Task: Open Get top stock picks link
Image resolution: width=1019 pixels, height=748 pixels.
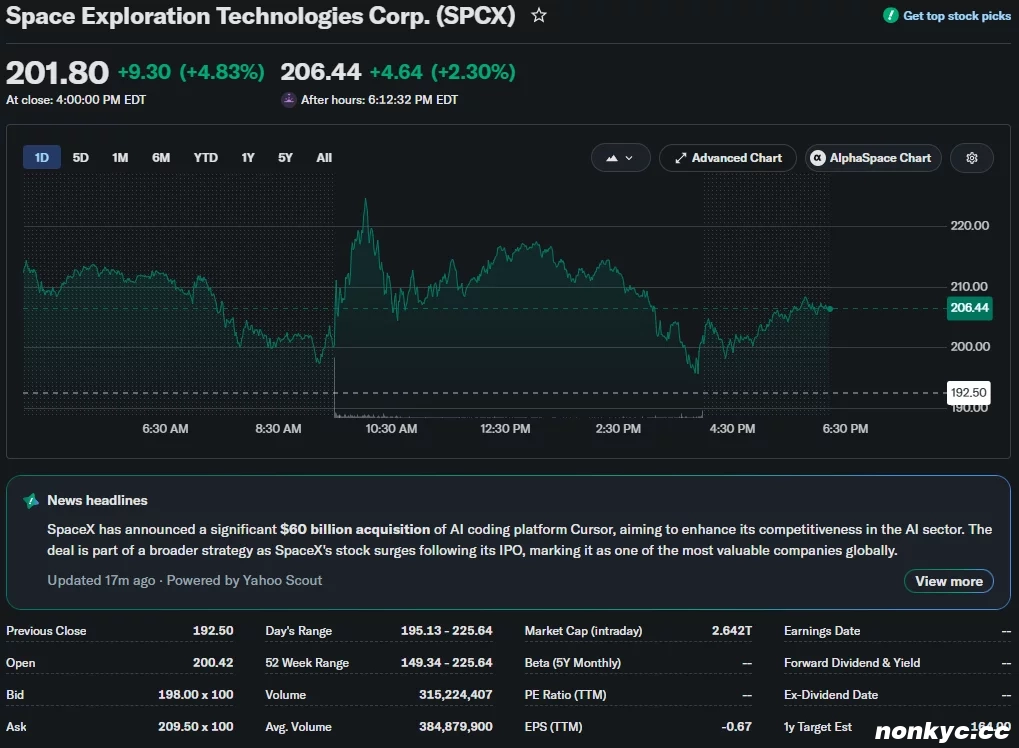Action: point(957,16)
